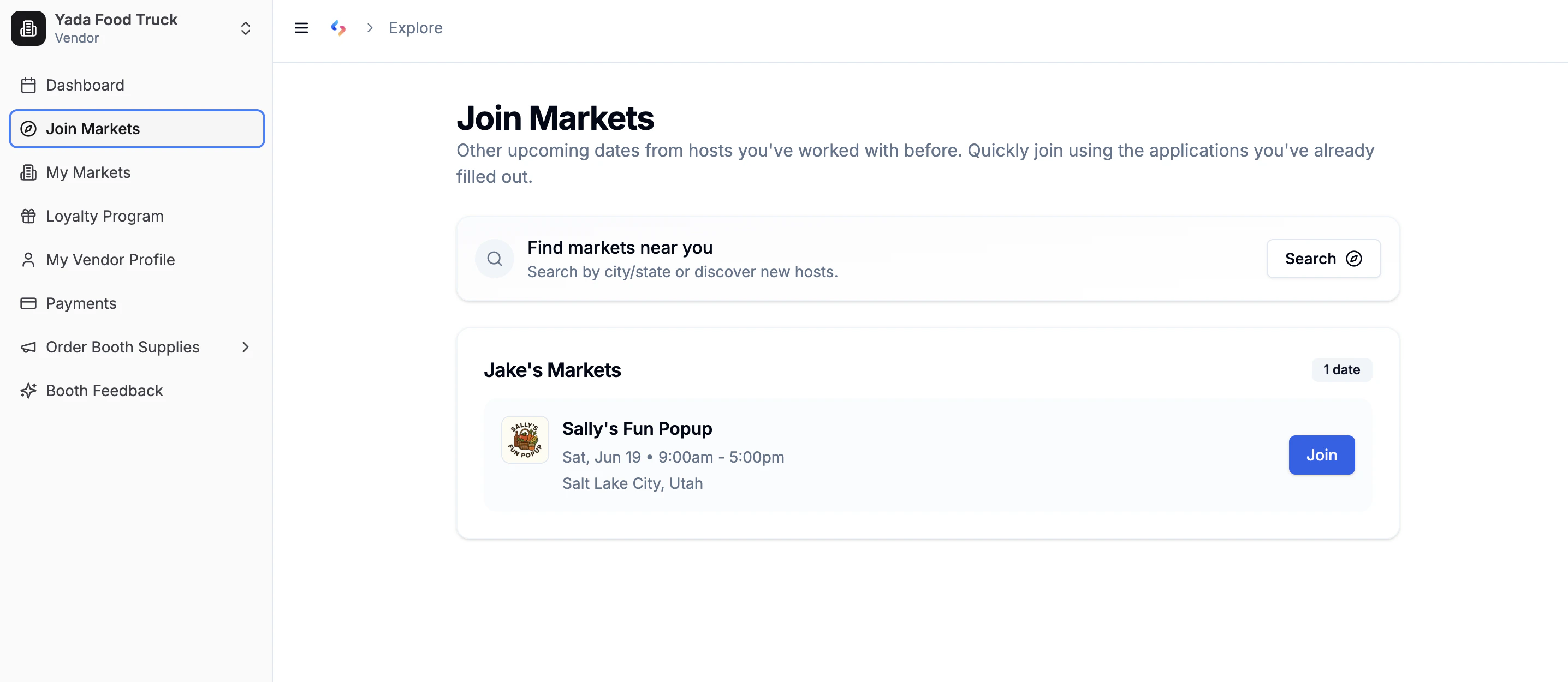This screenshot has height=682, width=1568.
Task: Click the breadcrumb chevron before Explore
Action: pos(370,27)
